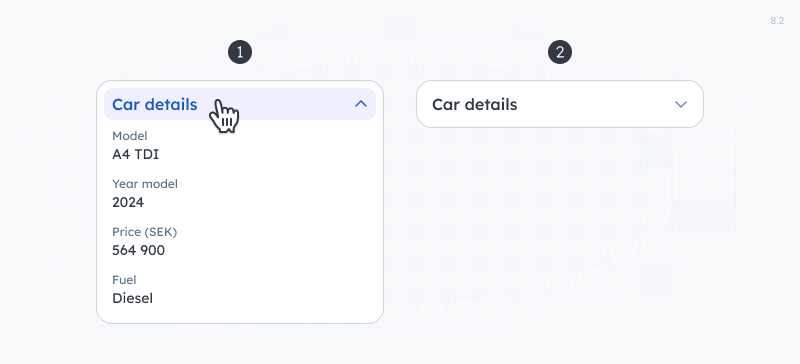Click the 8.2 version number text

point(777,21)
